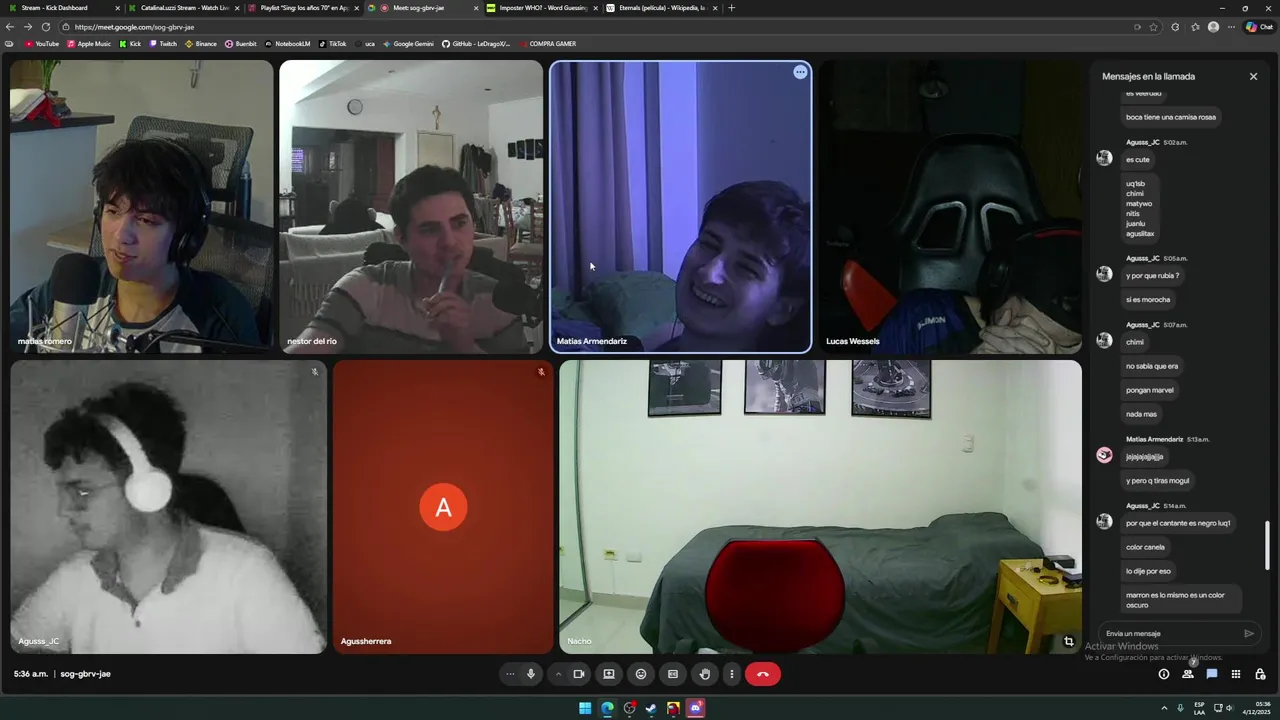
Task: Switch to Imposter WHO? Word Guessing tab
Action: pos(543,8)
